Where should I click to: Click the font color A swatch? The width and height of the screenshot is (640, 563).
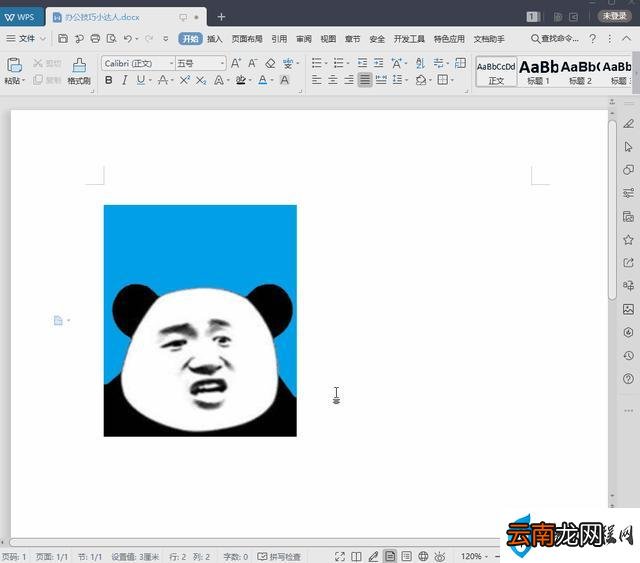tap(262, 80)
